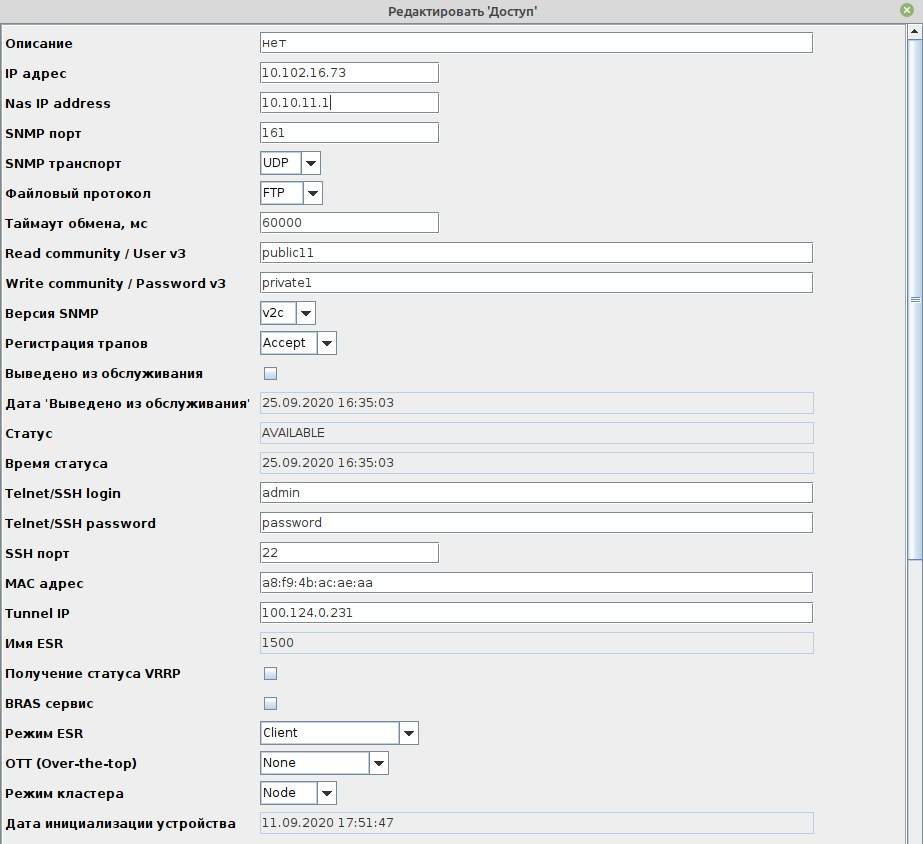Open the 'Версия SNMP' v2c dropdown
Viewport: 923px width, 844px height.
coord(306,313)
